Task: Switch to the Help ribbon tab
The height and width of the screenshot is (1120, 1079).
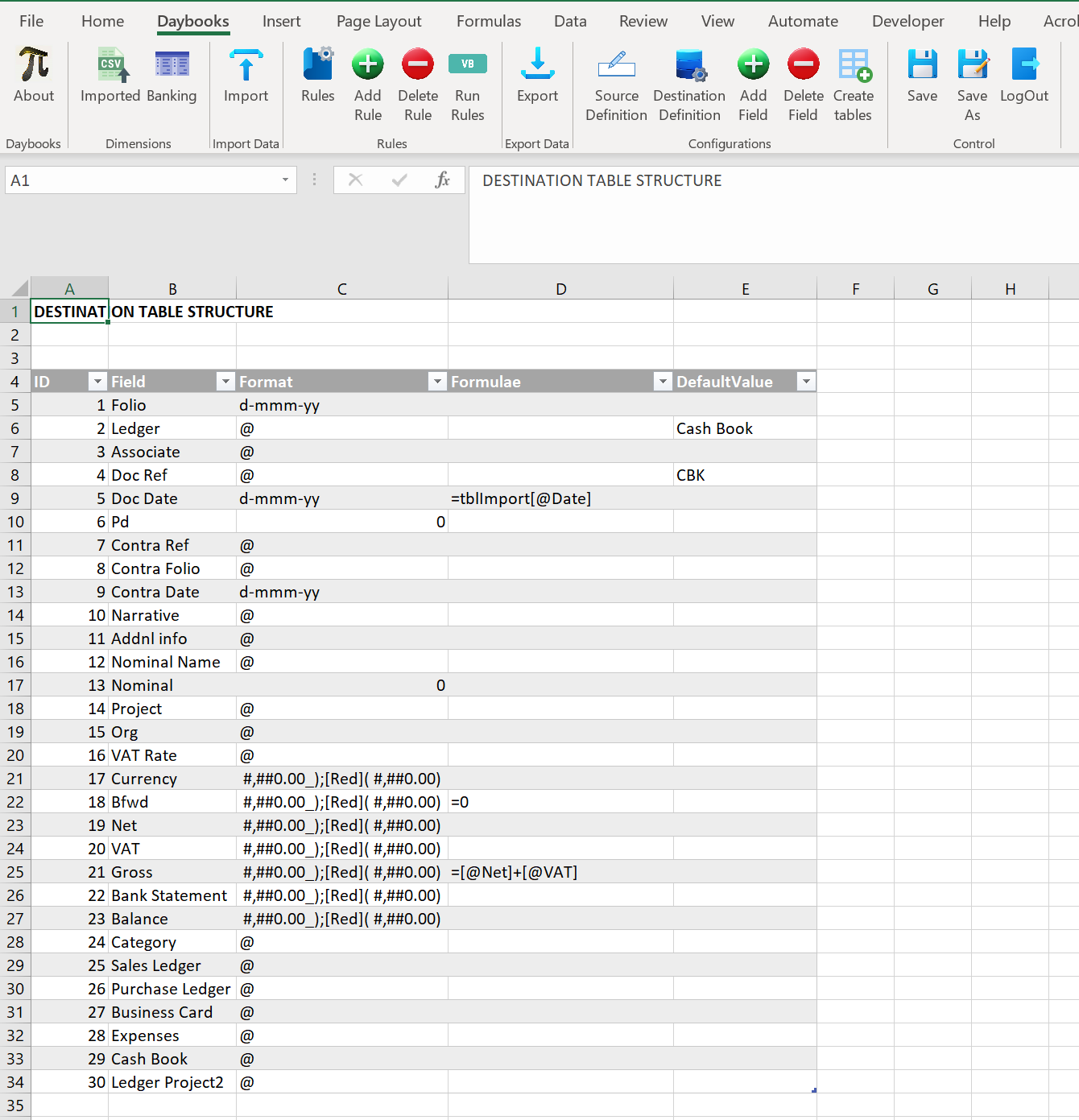Action: click(994, 21)
